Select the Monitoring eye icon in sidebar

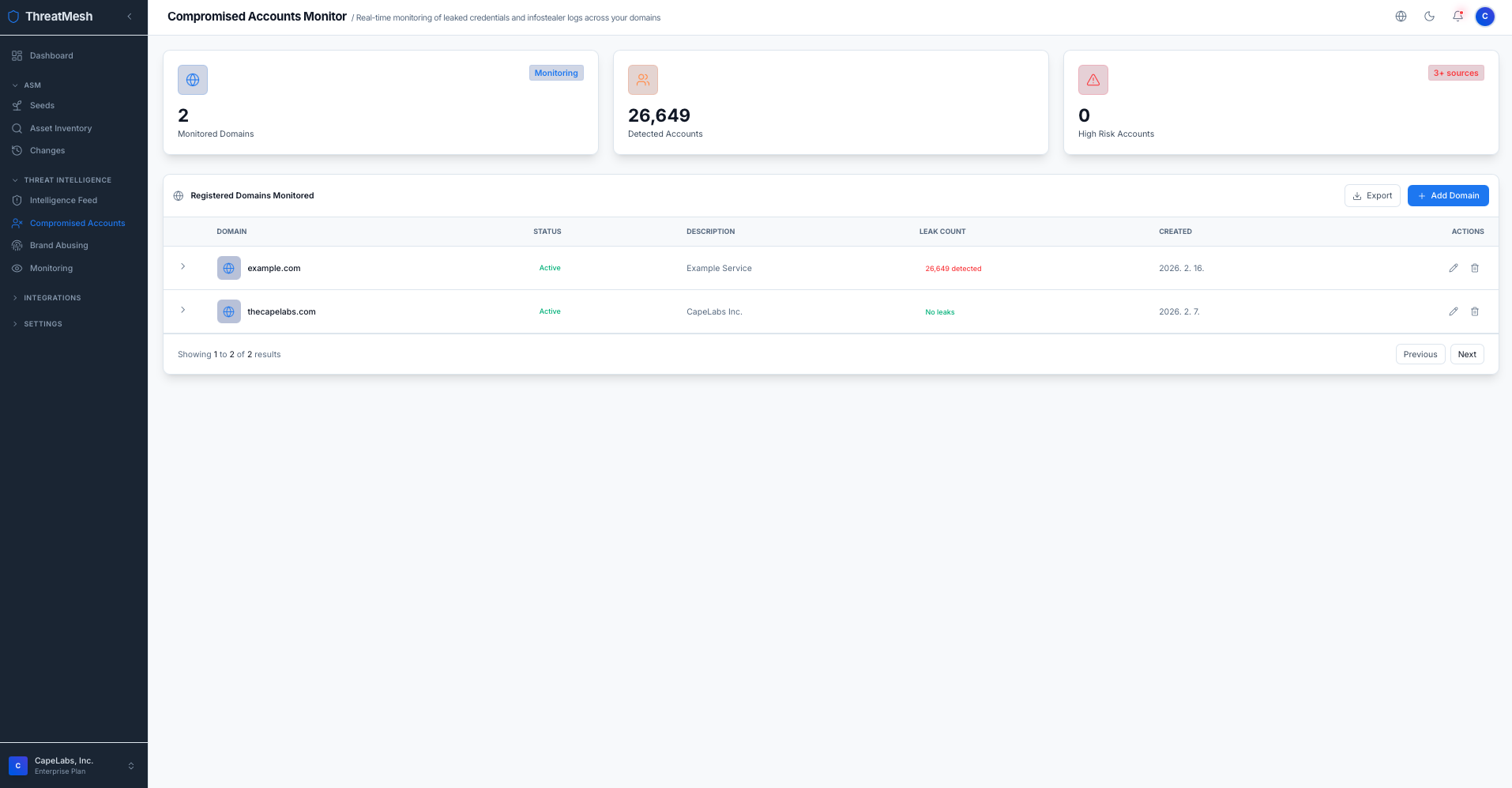(17, 268)
